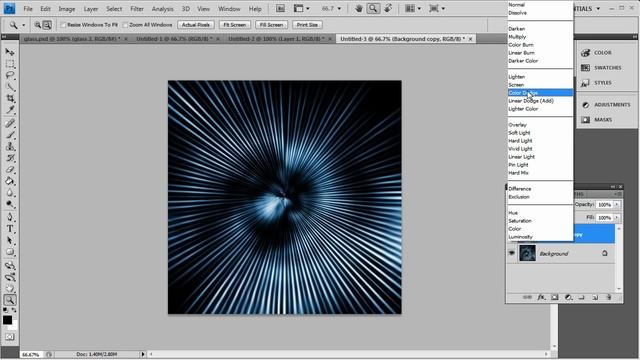Switch to the Untitled-2 document tab

279,39
